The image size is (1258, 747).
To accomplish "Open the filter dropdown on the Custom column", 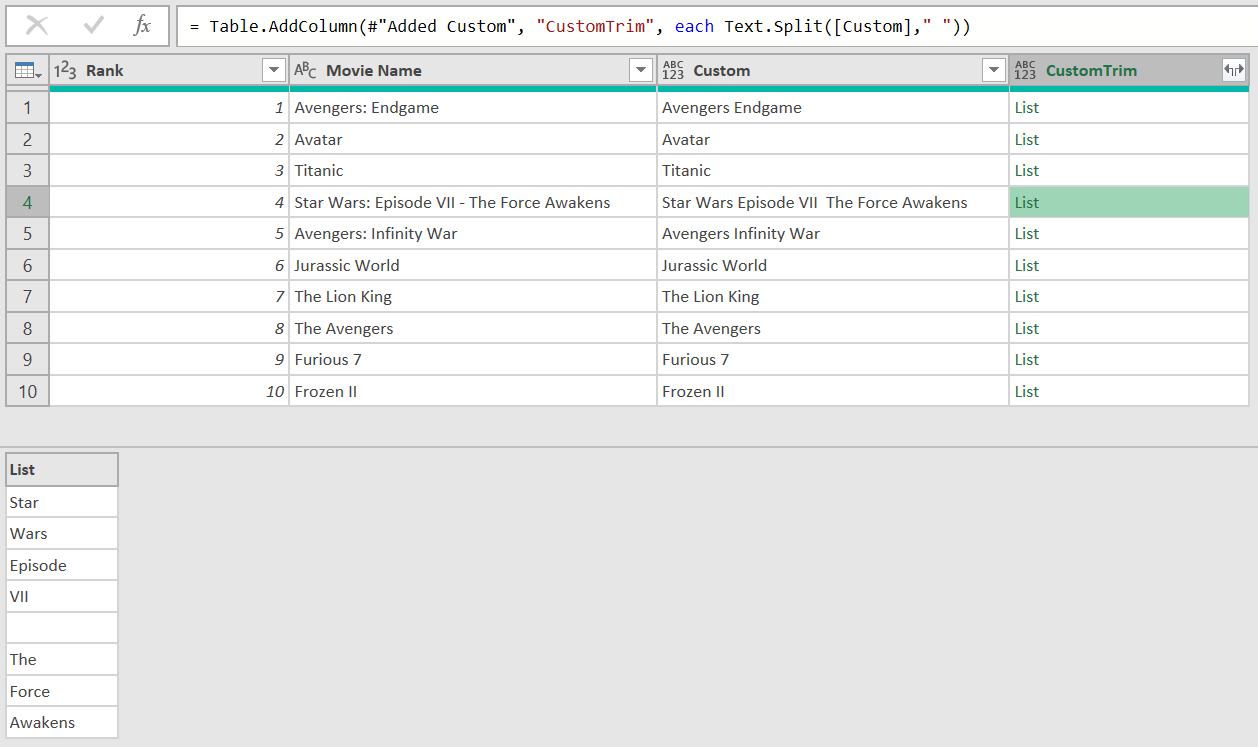I will pyautogui.click(x=993, y=70).
